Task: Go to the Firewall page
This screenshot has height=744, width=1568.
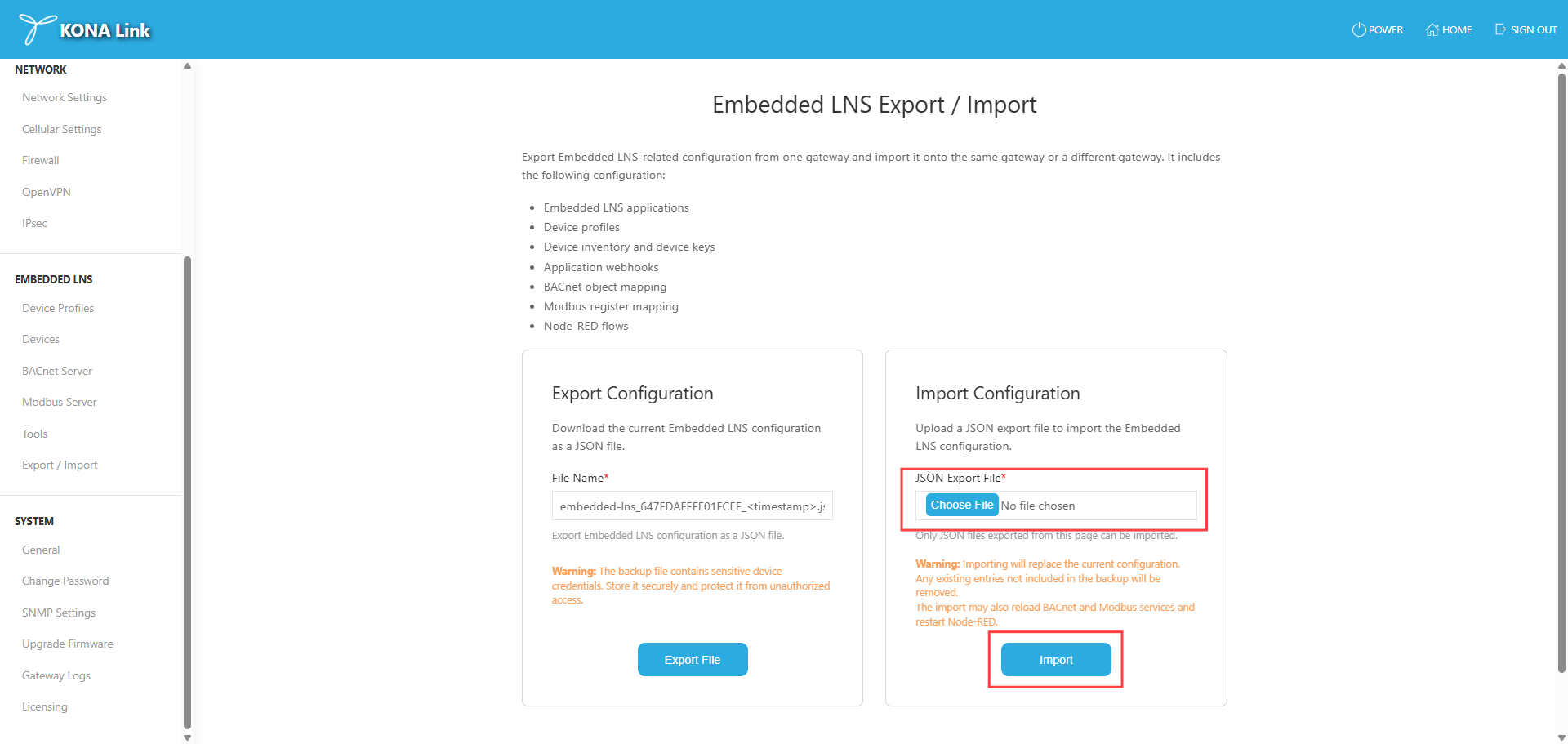Action: click(x=41, y=160)
